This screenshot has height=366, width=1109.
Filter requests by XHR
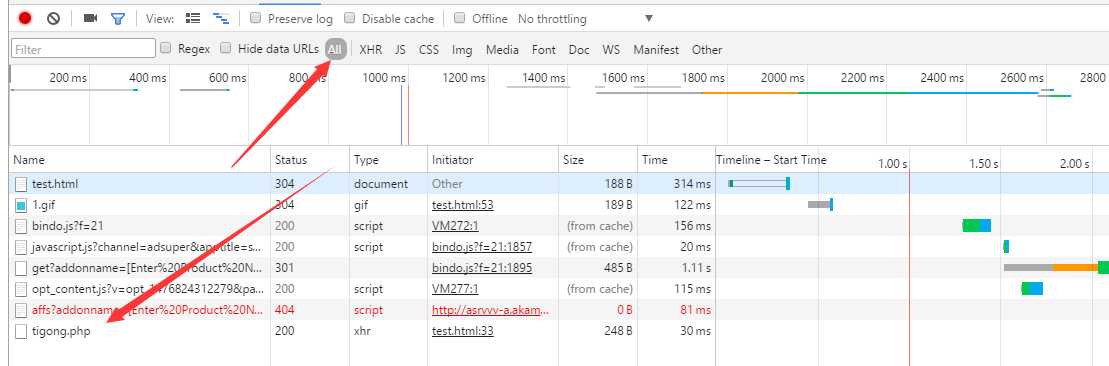pos(371,50)
